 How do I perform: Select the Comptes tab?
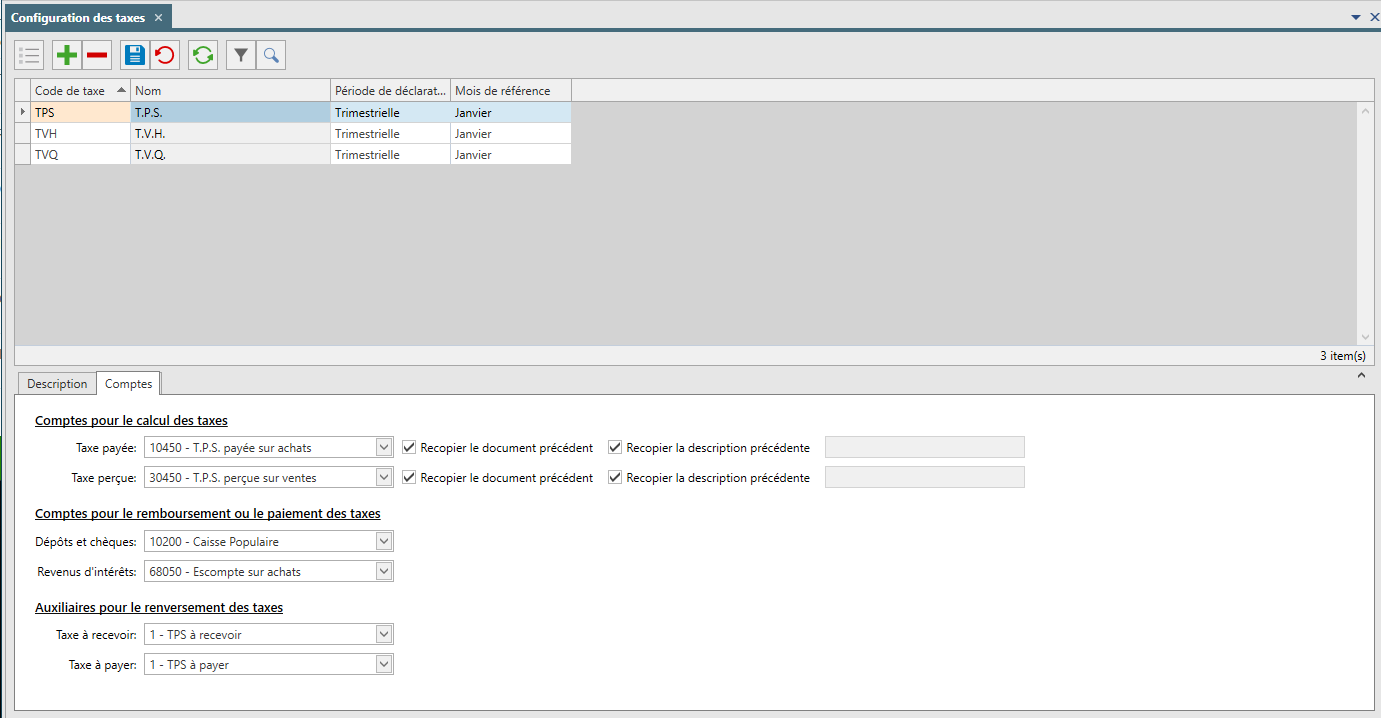(129, 384)
